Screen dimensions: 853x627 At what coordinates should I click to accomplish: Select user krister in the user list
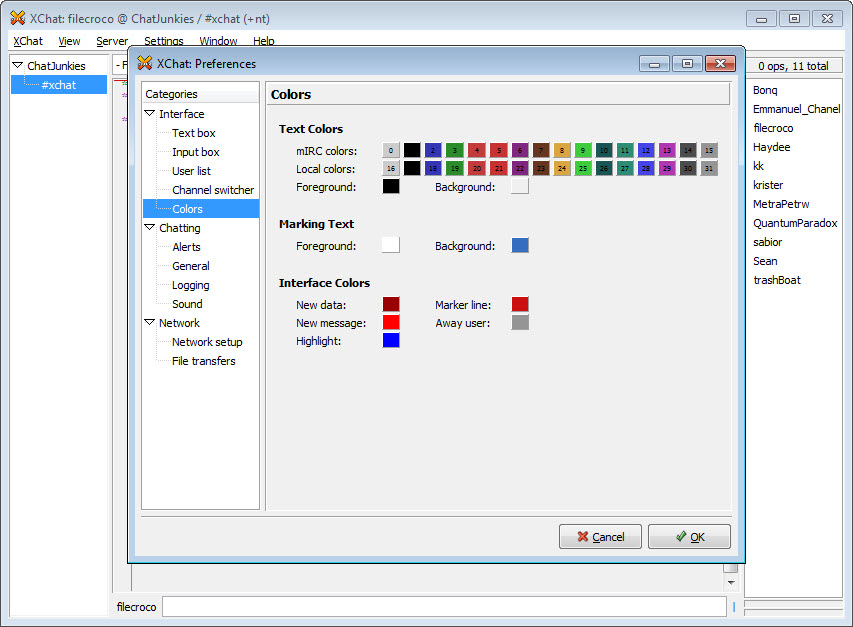coord(768,185)
